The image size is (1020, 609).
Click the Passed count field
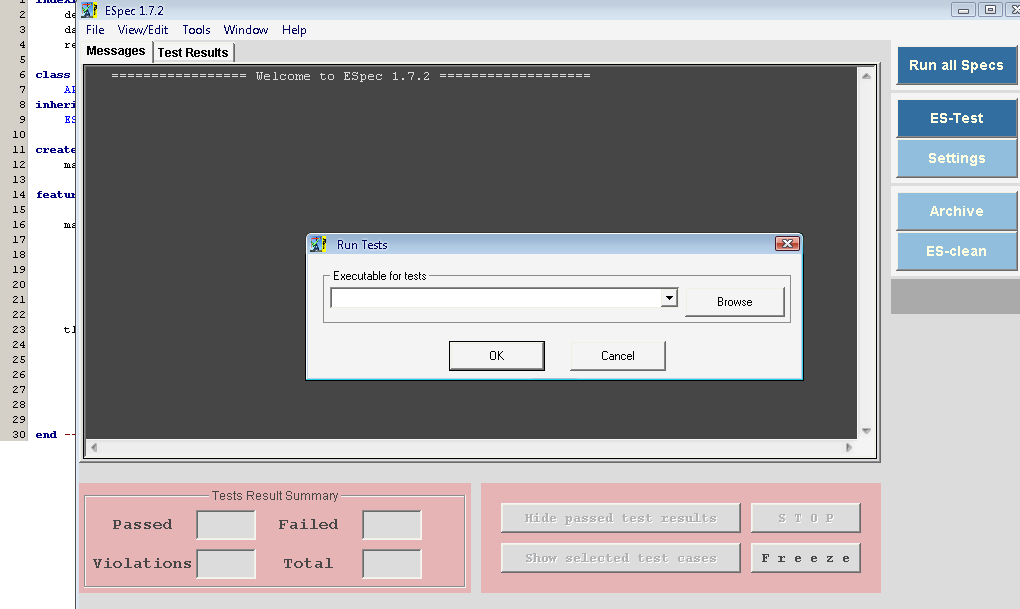click(226, 525)
